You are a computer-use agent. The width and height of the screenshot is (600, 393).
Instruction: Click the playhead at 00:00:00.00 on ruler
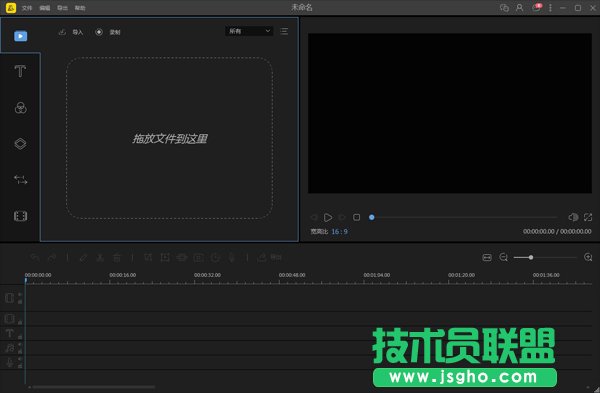click(x=26, y=280)
